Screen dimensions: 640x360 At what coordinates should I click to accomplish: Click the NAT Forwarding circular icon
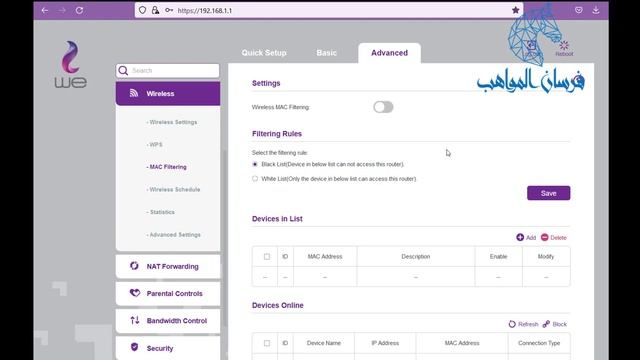pos(134,266)
